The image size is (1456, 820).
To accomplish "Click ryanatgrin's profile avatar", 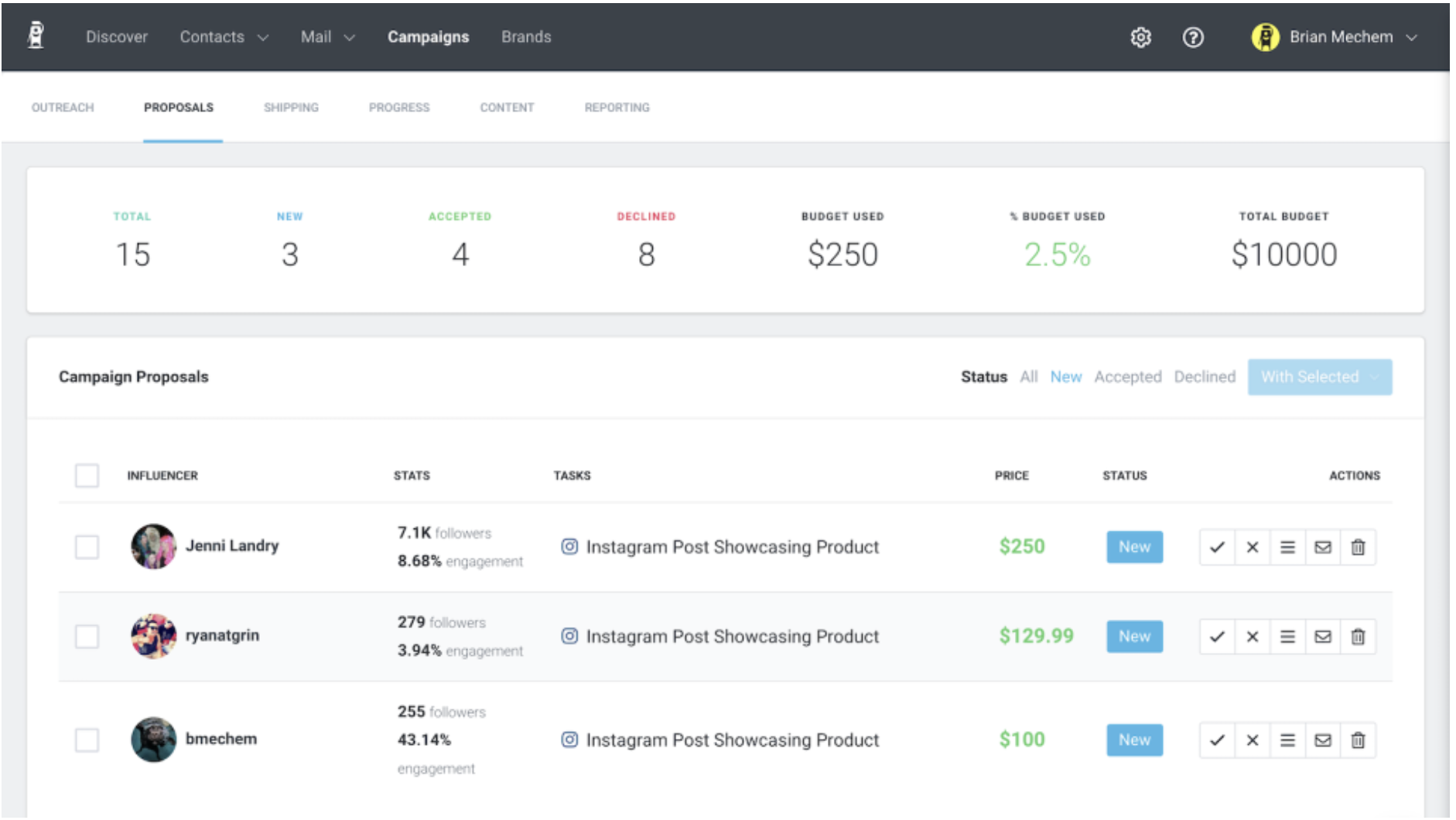I will 153,636.
